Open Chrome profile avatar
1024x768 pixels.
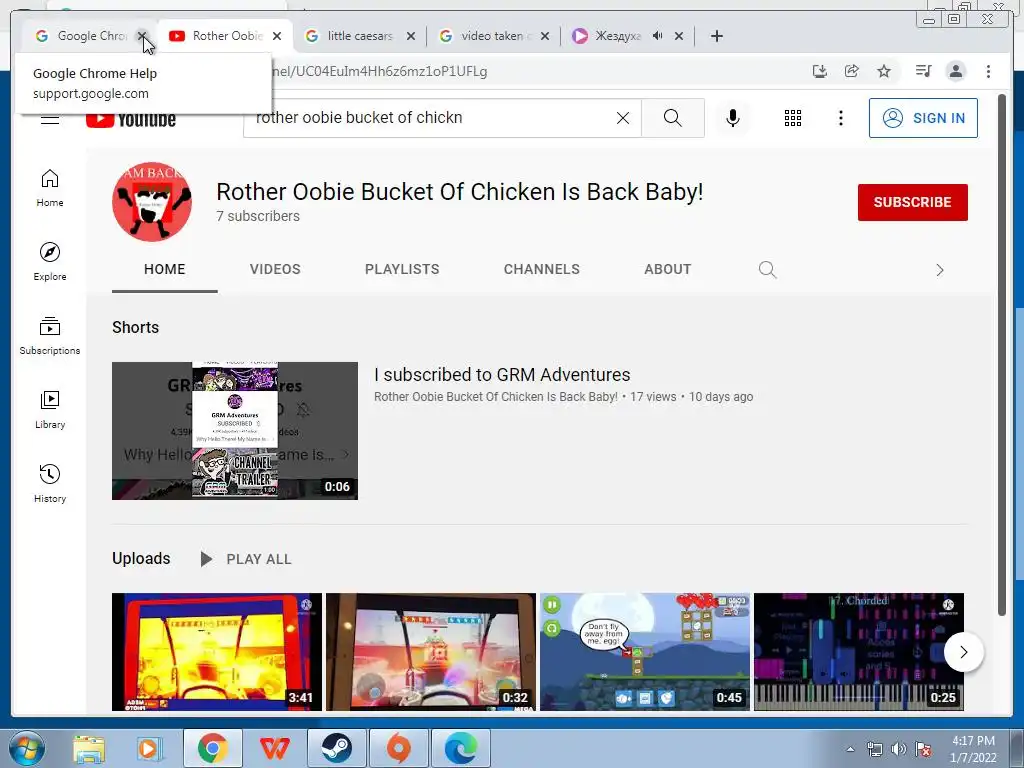click(x=955, y=71)
